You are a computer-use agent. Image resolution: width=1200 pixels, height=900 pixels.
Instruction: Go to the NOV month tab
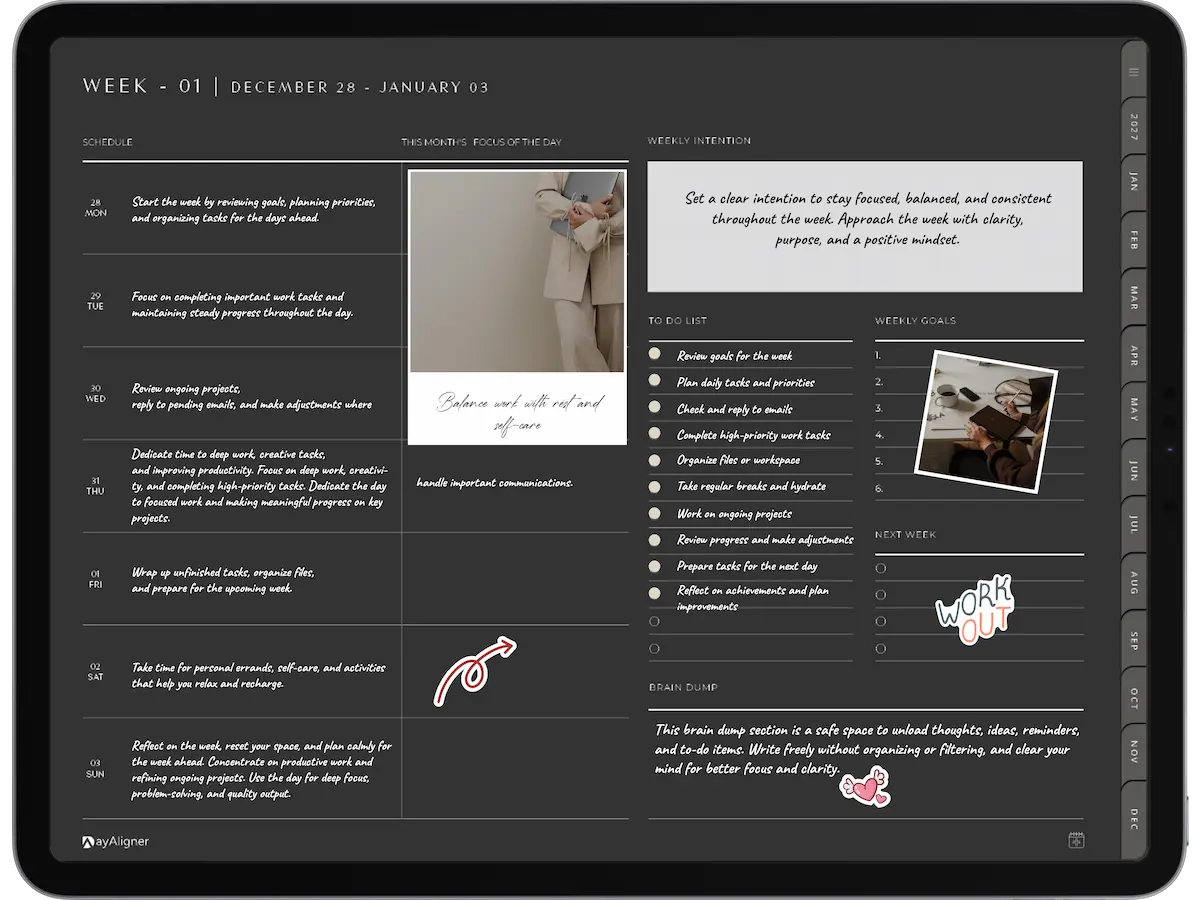click(x=1134, y=752)
